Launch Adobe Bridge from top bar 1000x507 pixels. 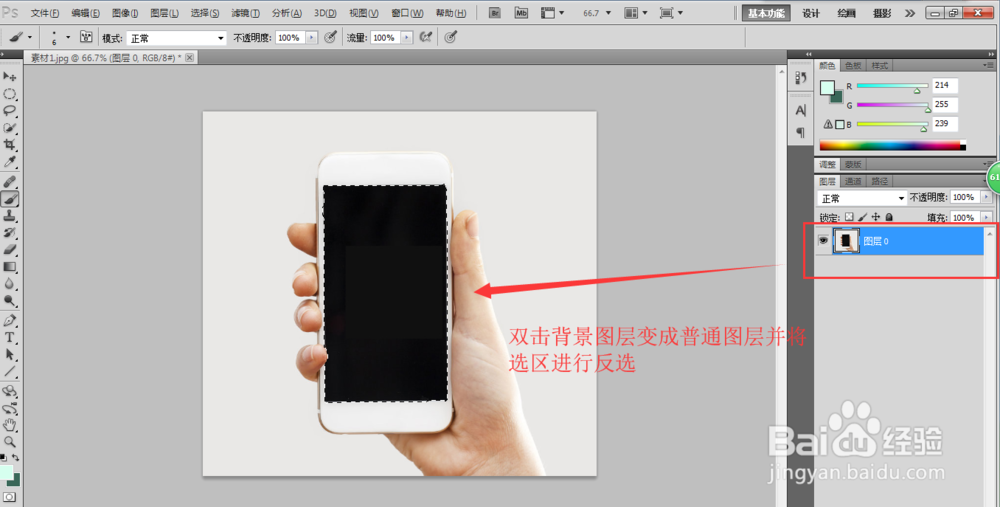pos(494,13)
